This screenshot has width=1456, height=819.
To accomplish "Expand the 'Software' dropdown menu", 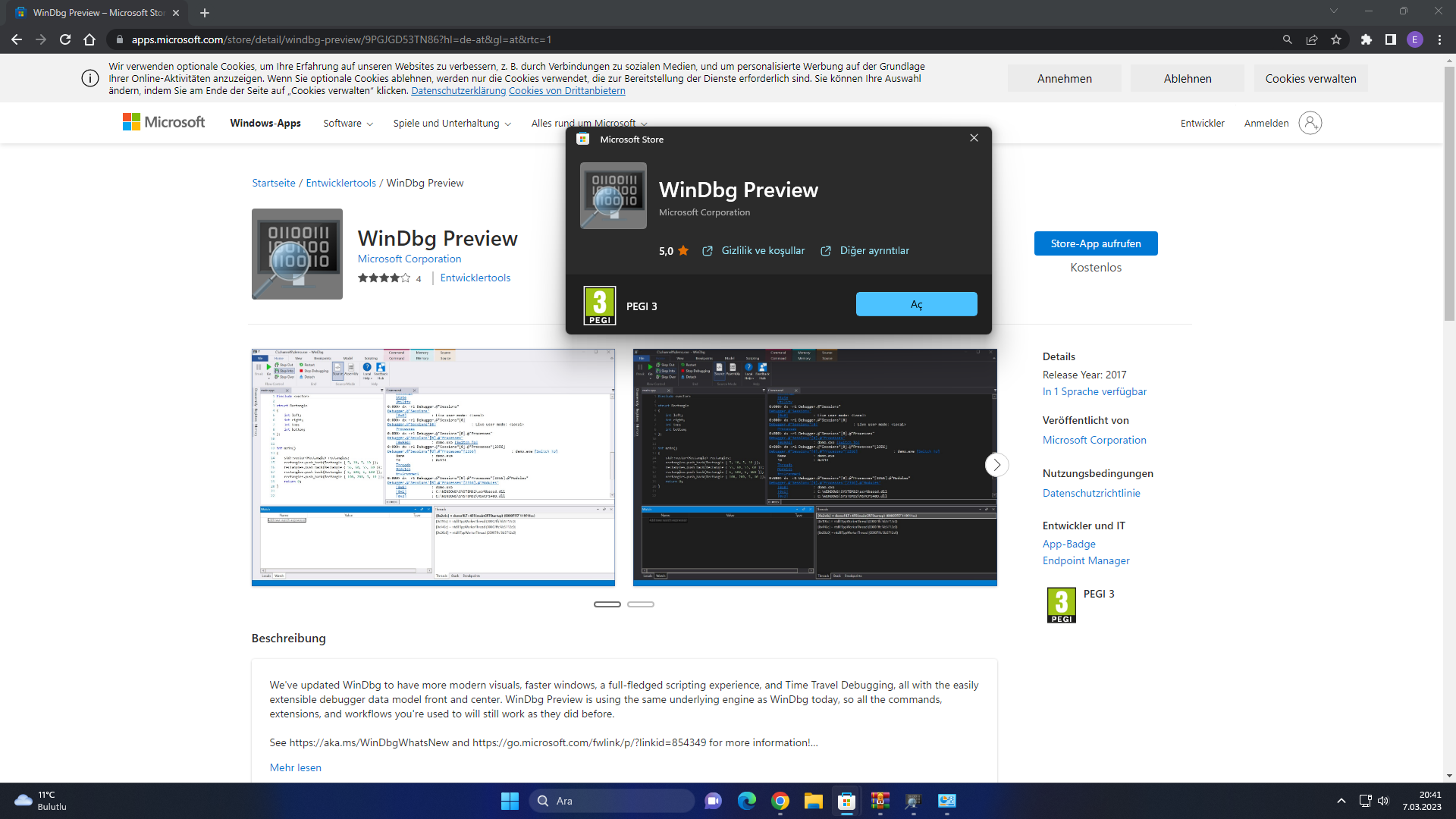I will tap(346, 123).
